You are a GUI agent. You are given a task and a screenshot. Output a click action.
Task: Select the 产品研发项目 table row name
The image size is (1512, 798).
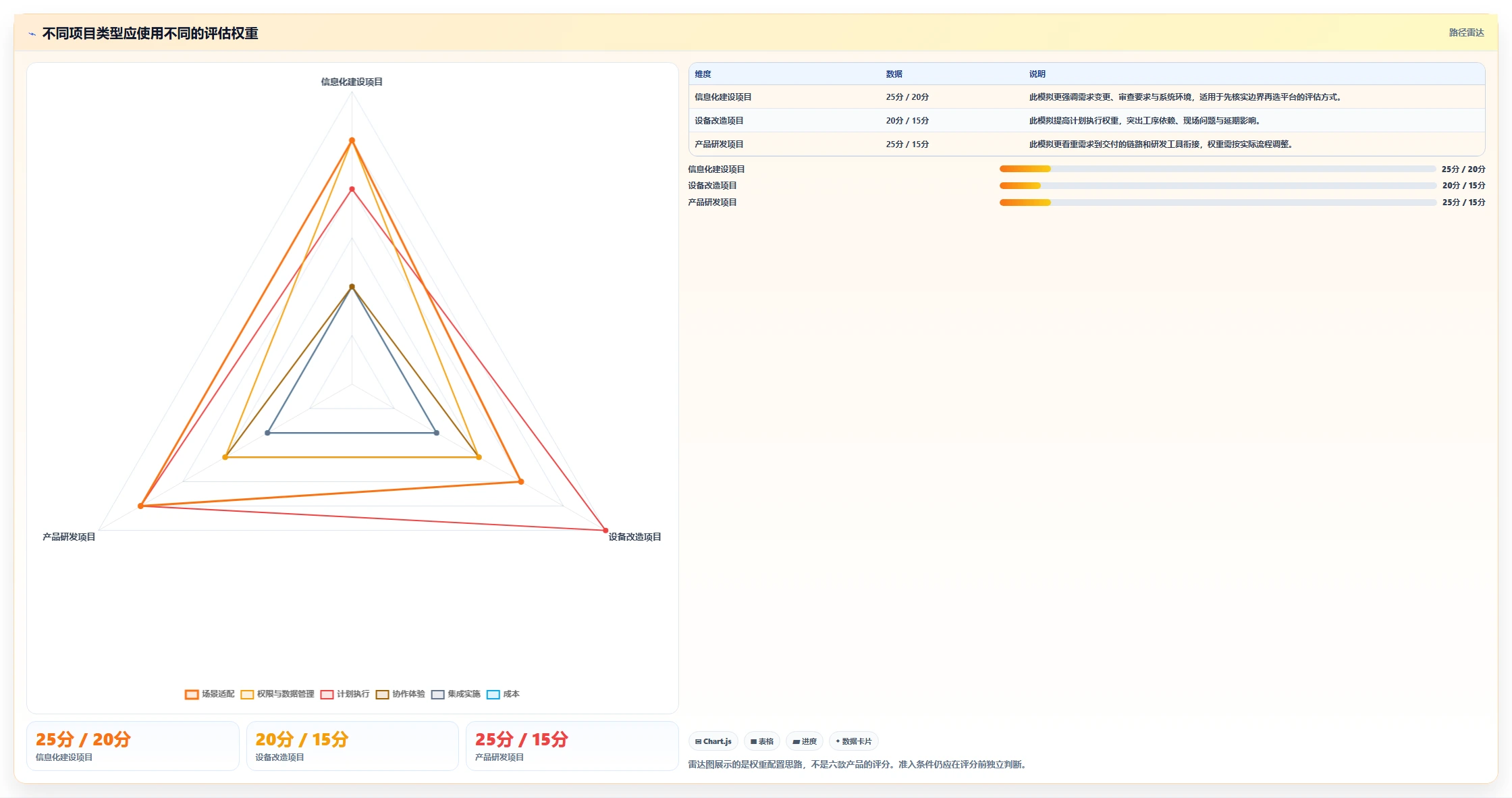pos(719,144)
